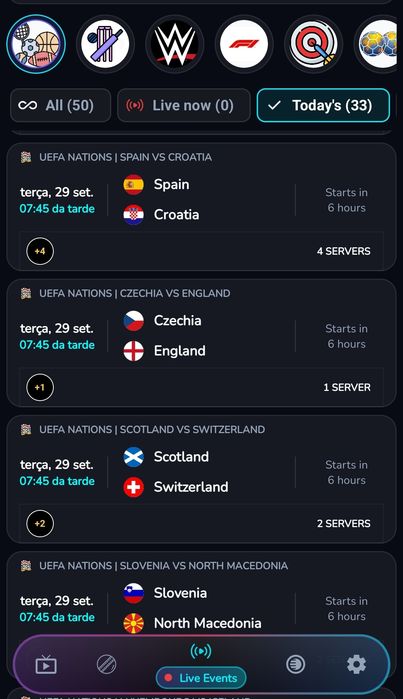Tap the circular list icon in bottom bar
This screenshot has width=403, height=699.
pyautogui.click(x=296, y=665)
